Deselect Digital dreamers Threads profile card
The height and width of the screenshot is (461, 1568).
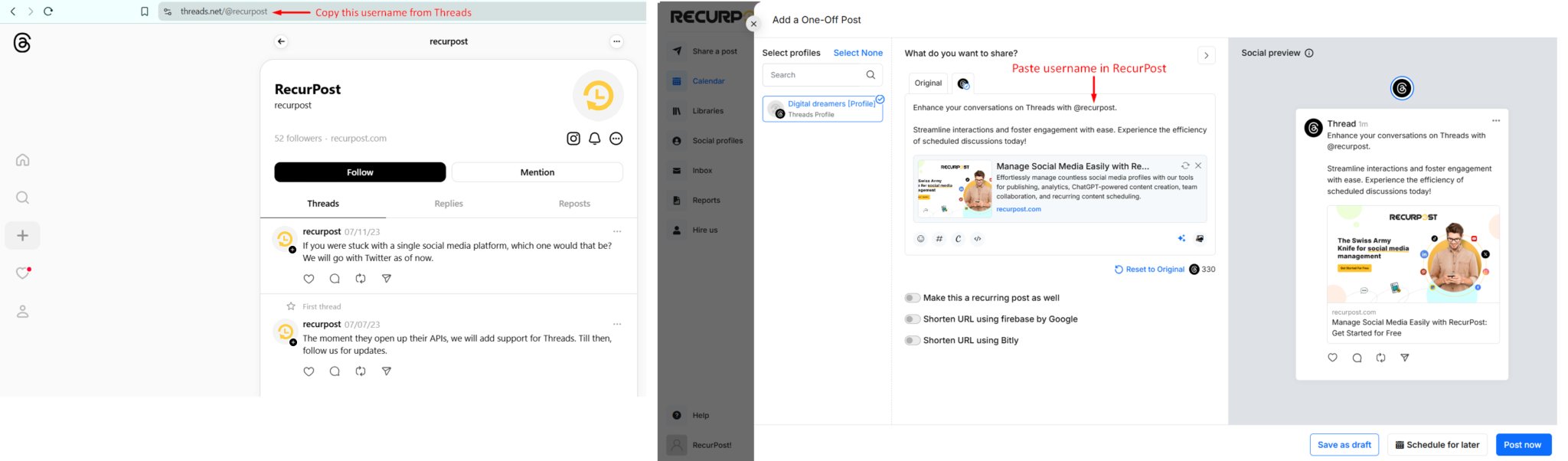(x=822, y=109)
